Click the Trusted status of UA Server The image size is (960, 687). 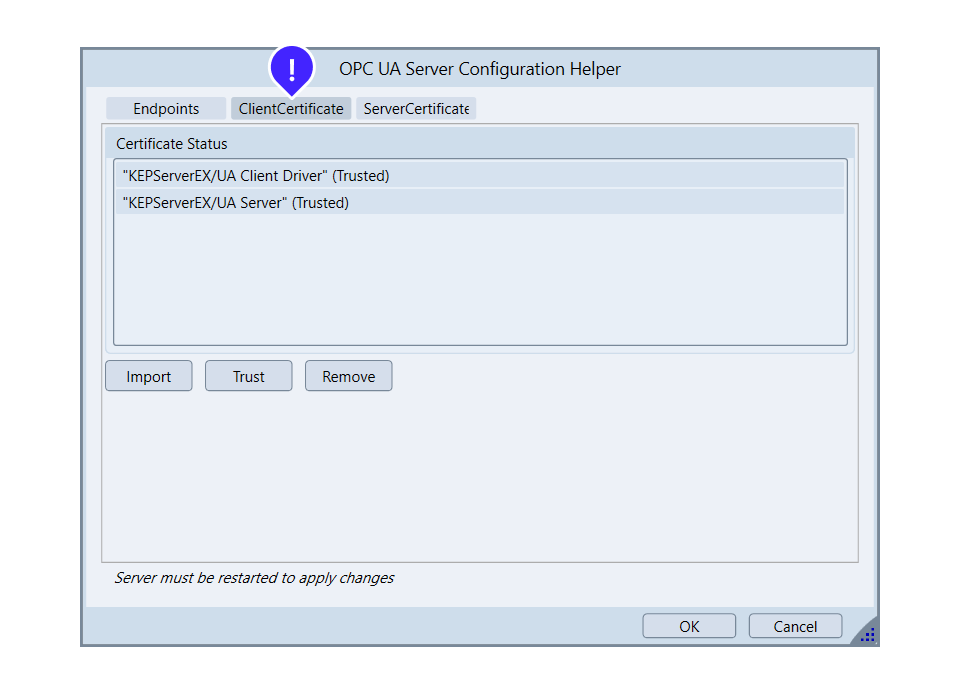point(320,203)
